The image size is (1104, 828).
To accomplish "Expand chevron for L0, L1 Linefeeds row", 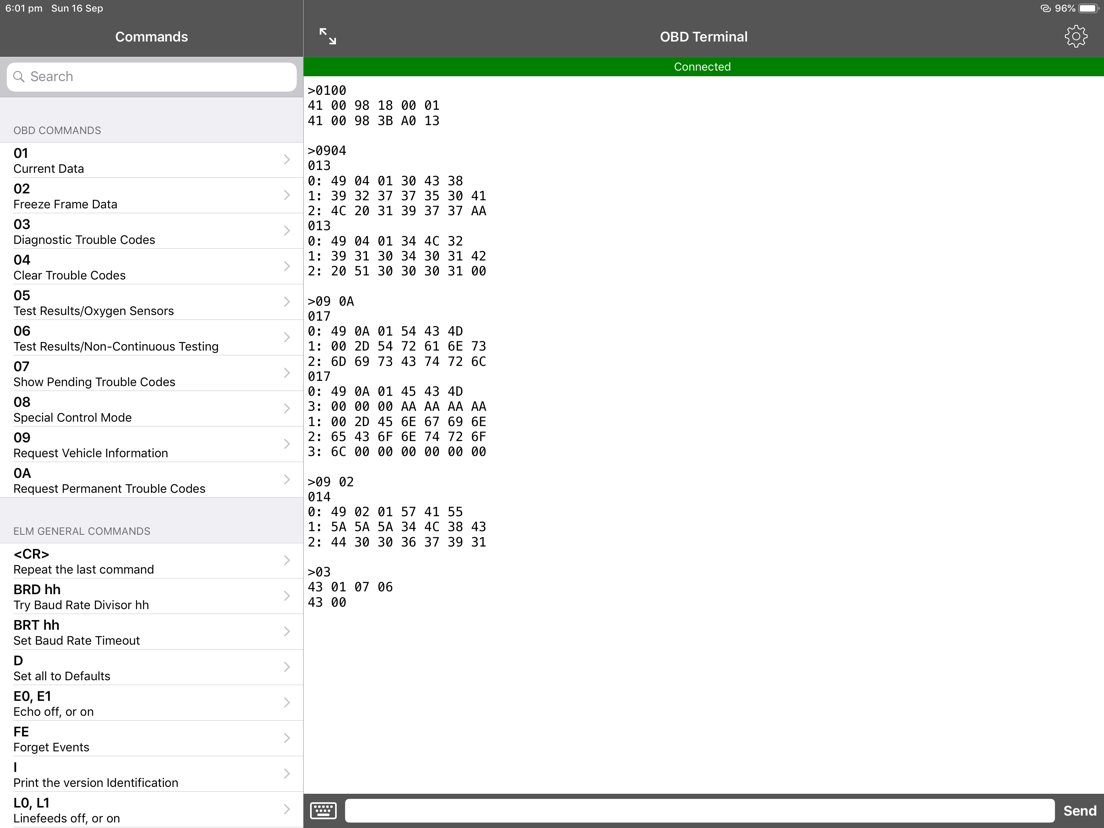I will 287,809.
